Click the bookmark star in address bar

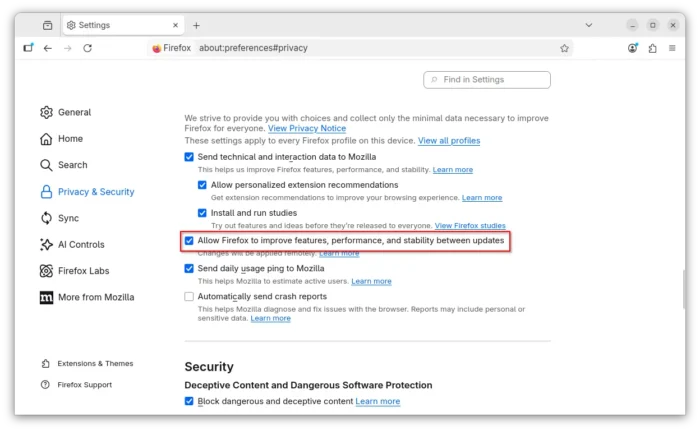564,48
